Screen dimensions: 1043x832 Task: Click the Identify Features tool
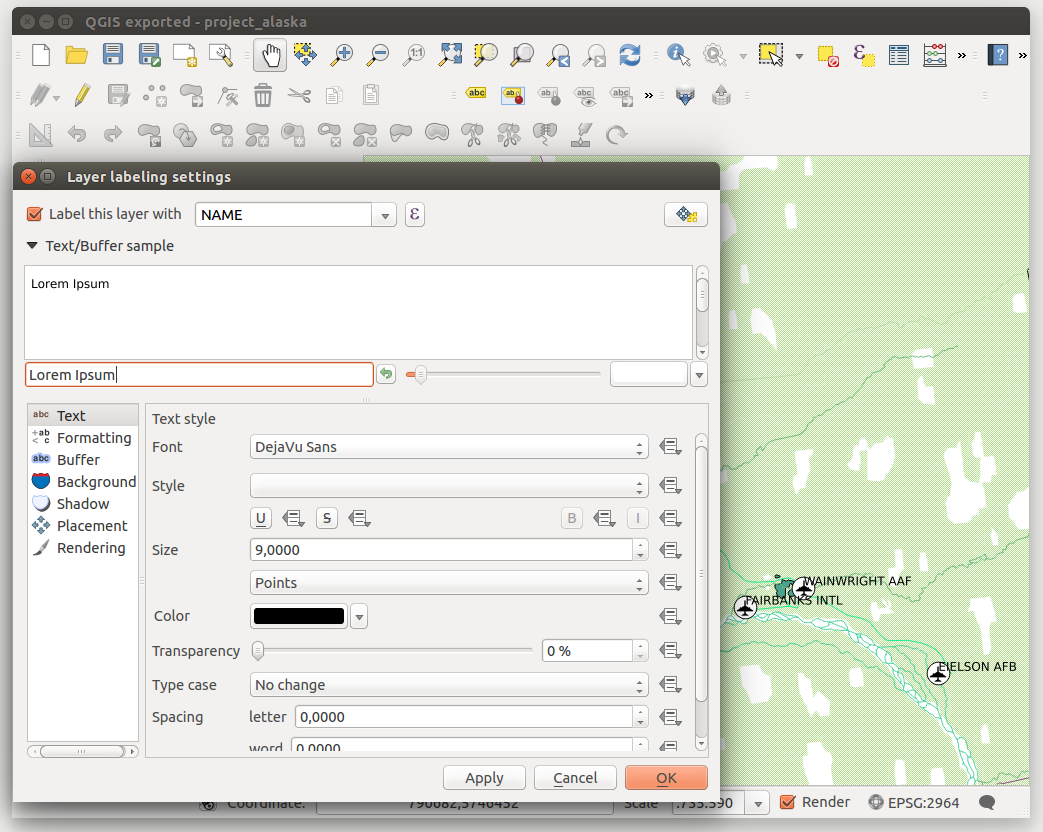coord(679,55)
